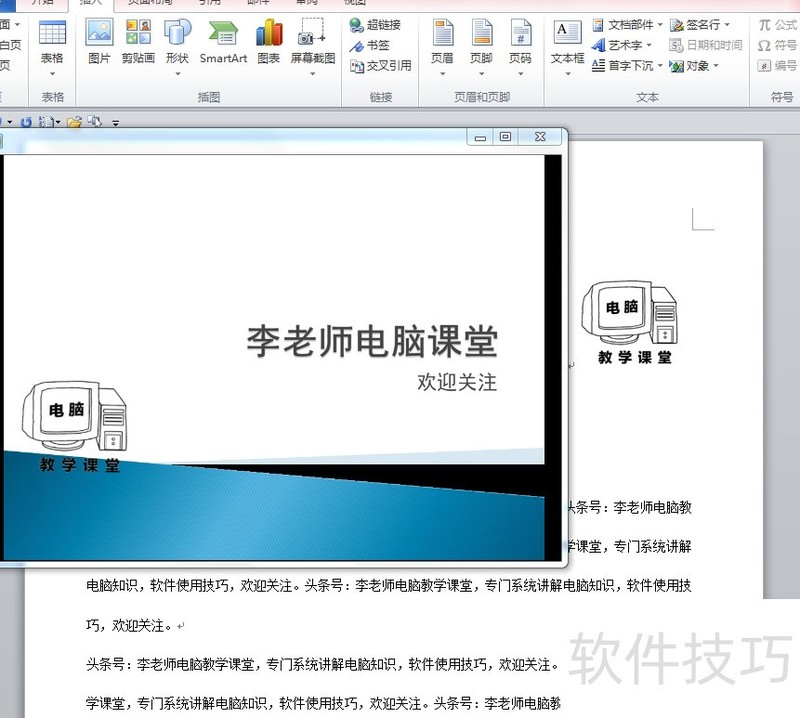Insert a 超链接 hyperlink
Viewport: 800px width, 718px height.
click(375, 24)
